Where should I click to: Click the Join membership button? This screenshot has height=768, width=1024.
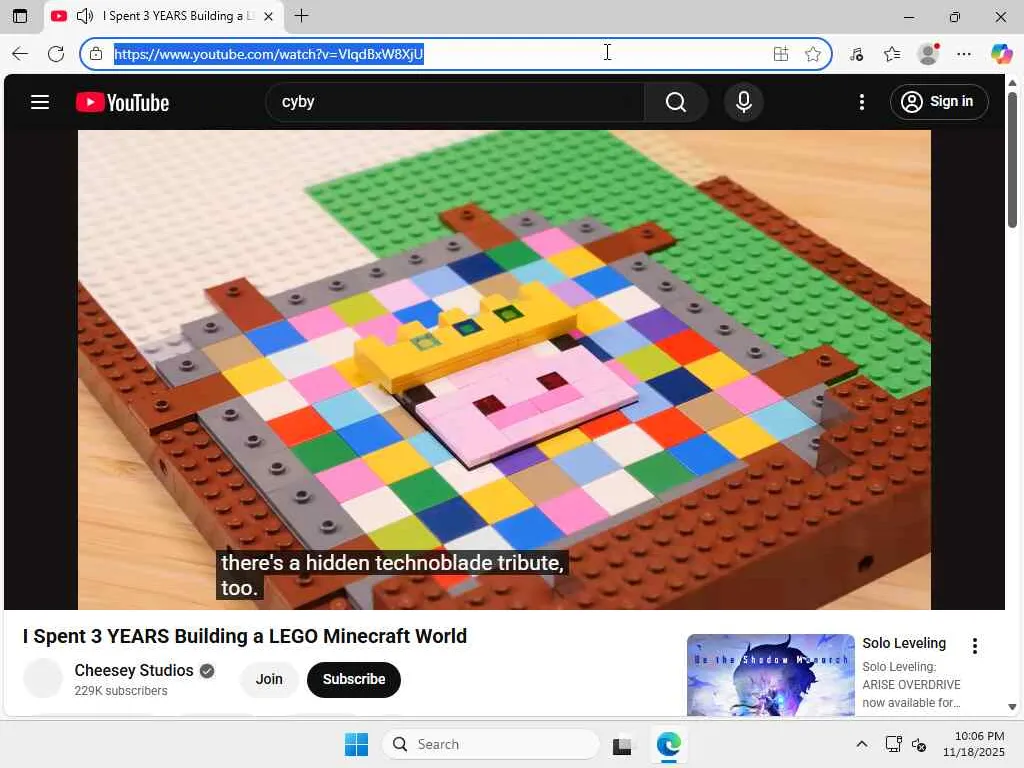(269, 679)
